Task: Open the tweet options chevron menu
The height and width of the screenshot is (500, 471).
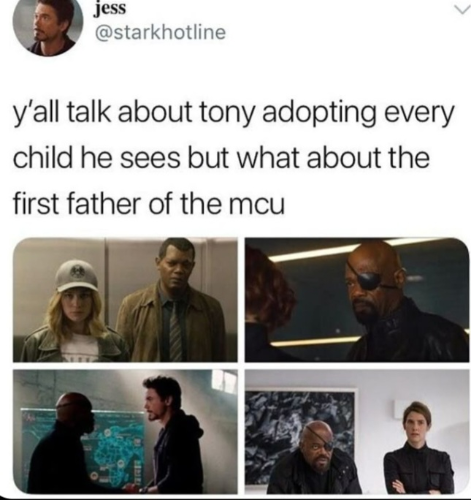Action: point(460,11)
